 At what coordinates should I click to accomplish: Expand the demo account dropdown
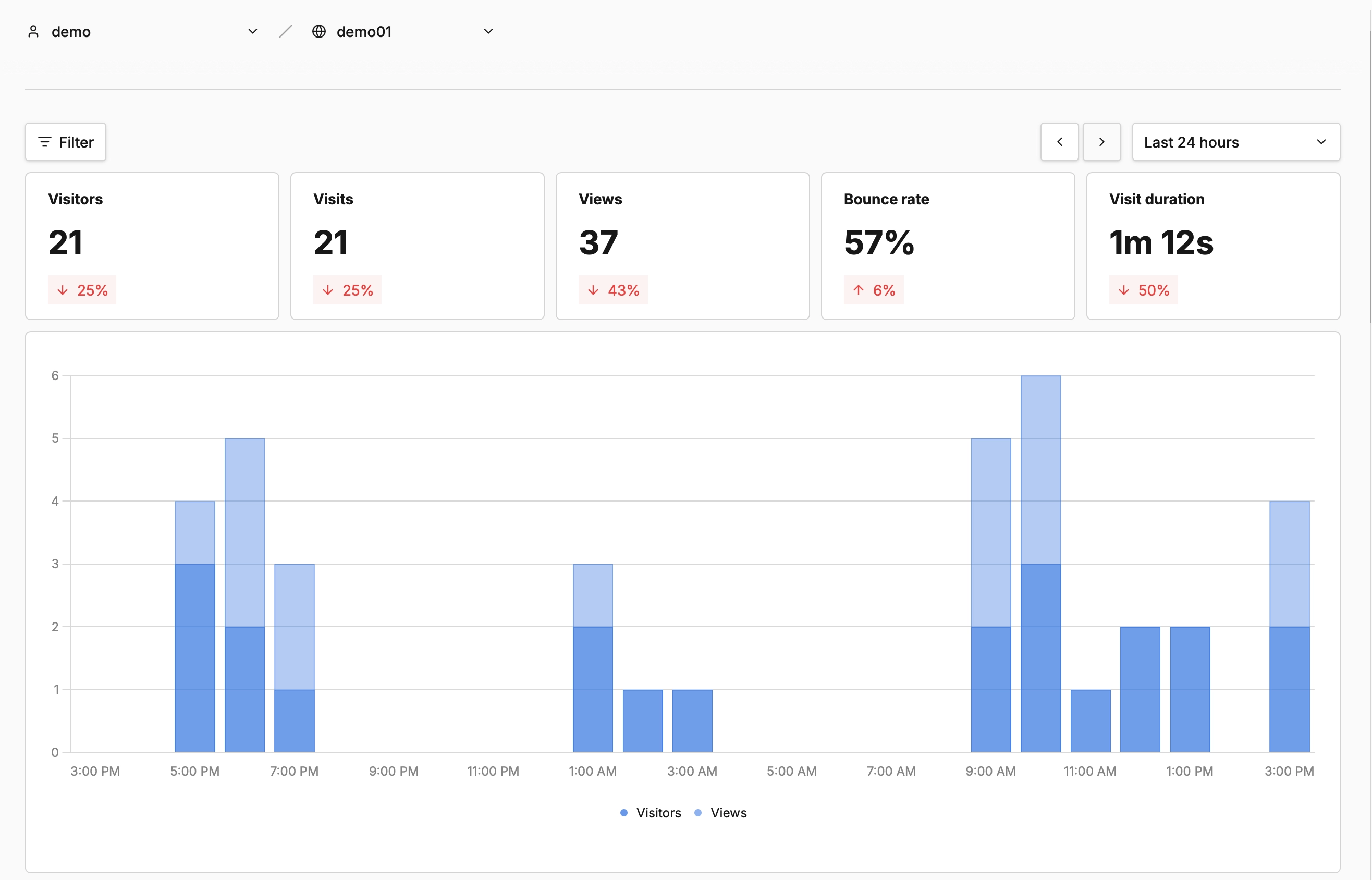click(x=253, y=31)
